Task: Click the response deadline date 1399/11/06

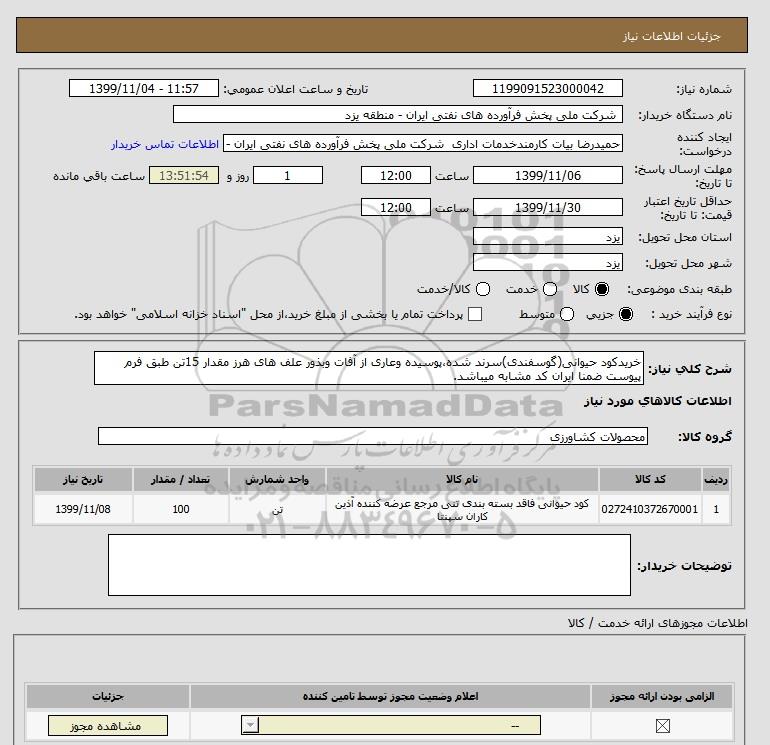Action: [x=548, y=175]
